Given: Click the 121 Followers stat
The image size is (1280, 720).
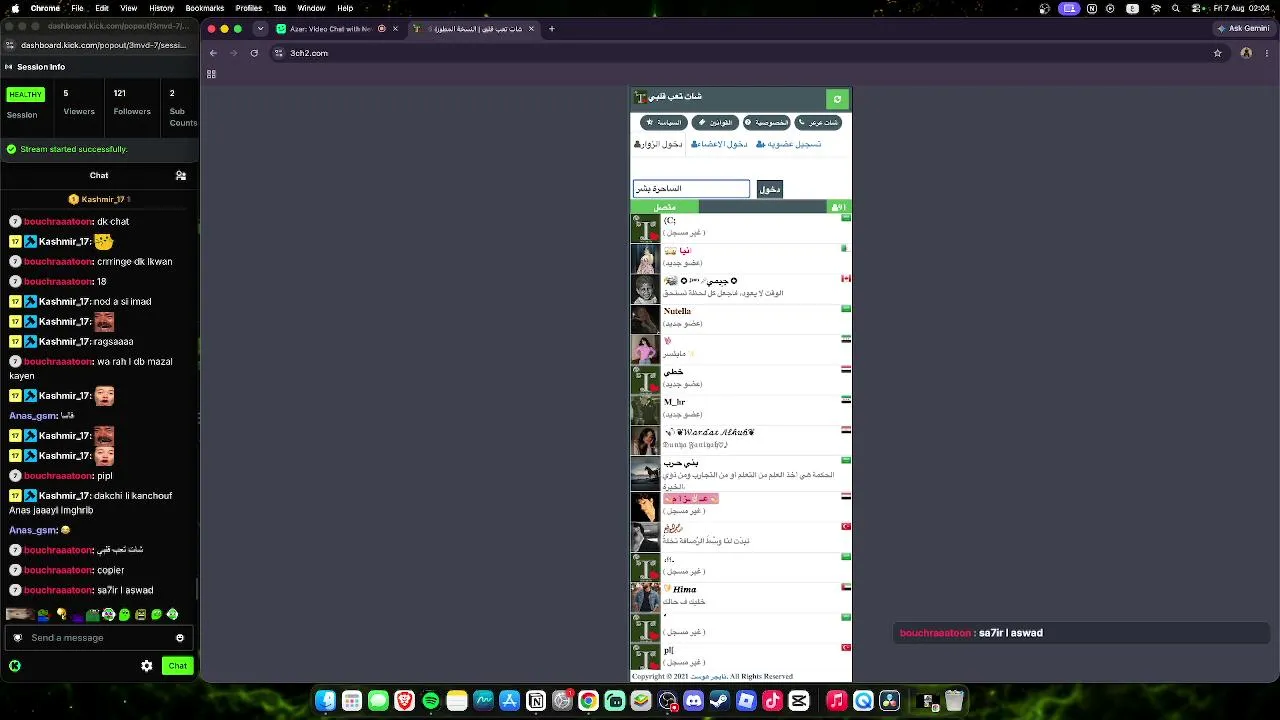Looking at the screenshot, I should 132,102.
